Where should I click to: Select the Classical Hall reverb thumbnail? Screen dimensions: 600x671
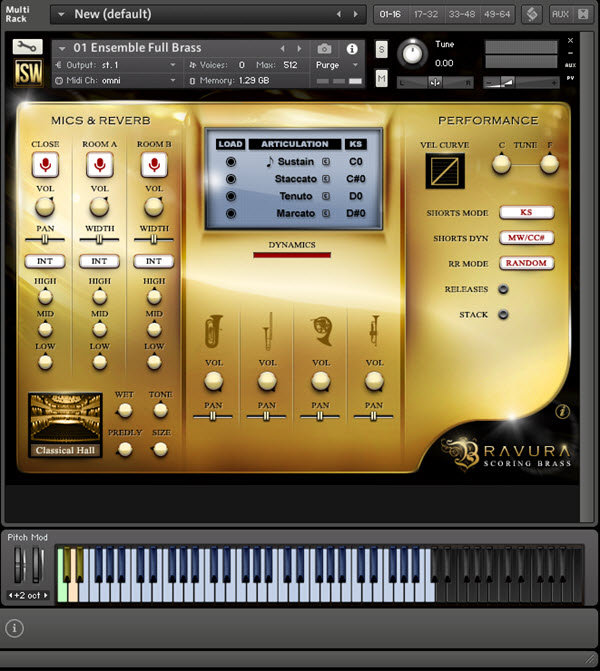click(x=65, y=425)
